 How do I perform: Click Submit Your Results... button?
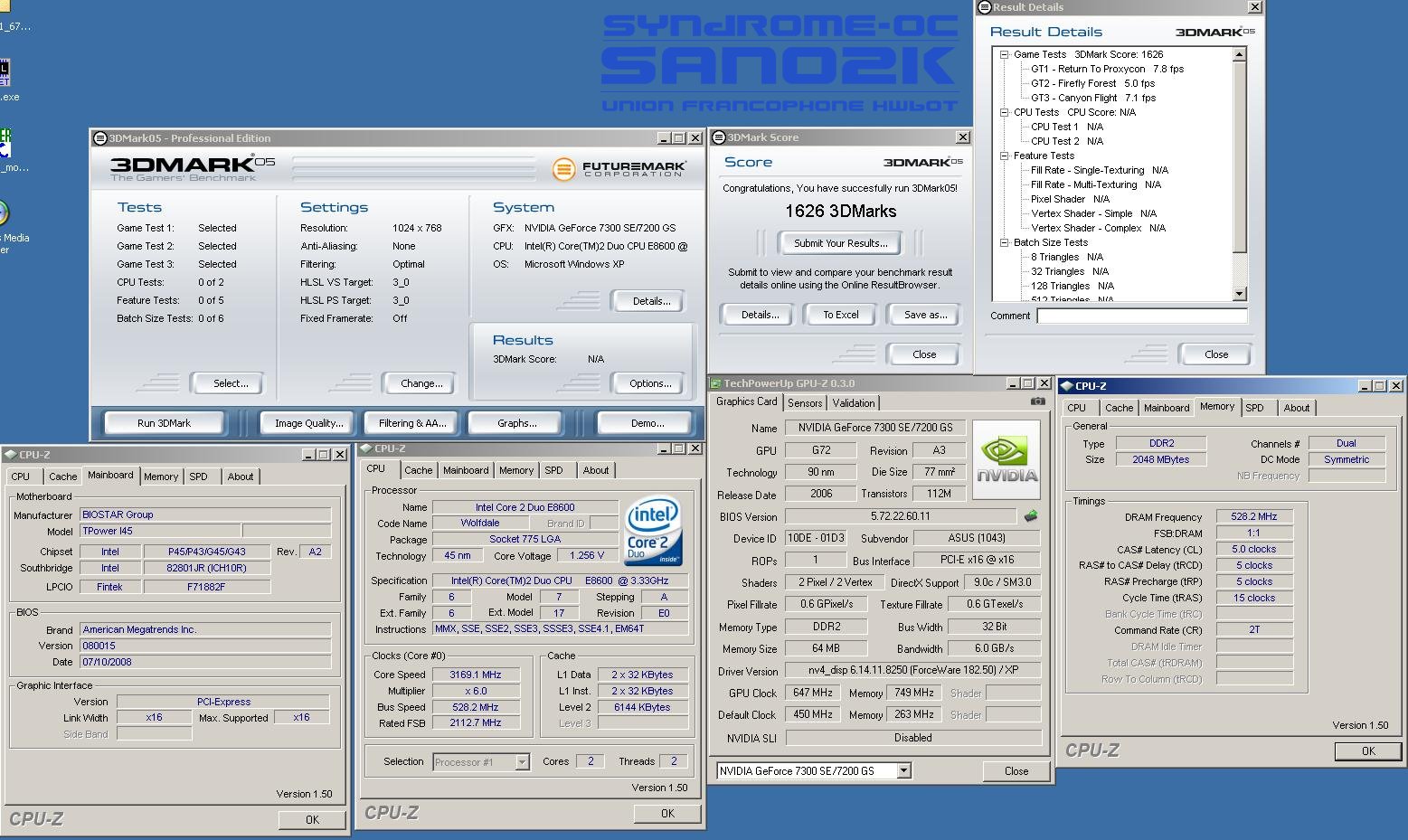pyautogui.click(x=840, y=243)
